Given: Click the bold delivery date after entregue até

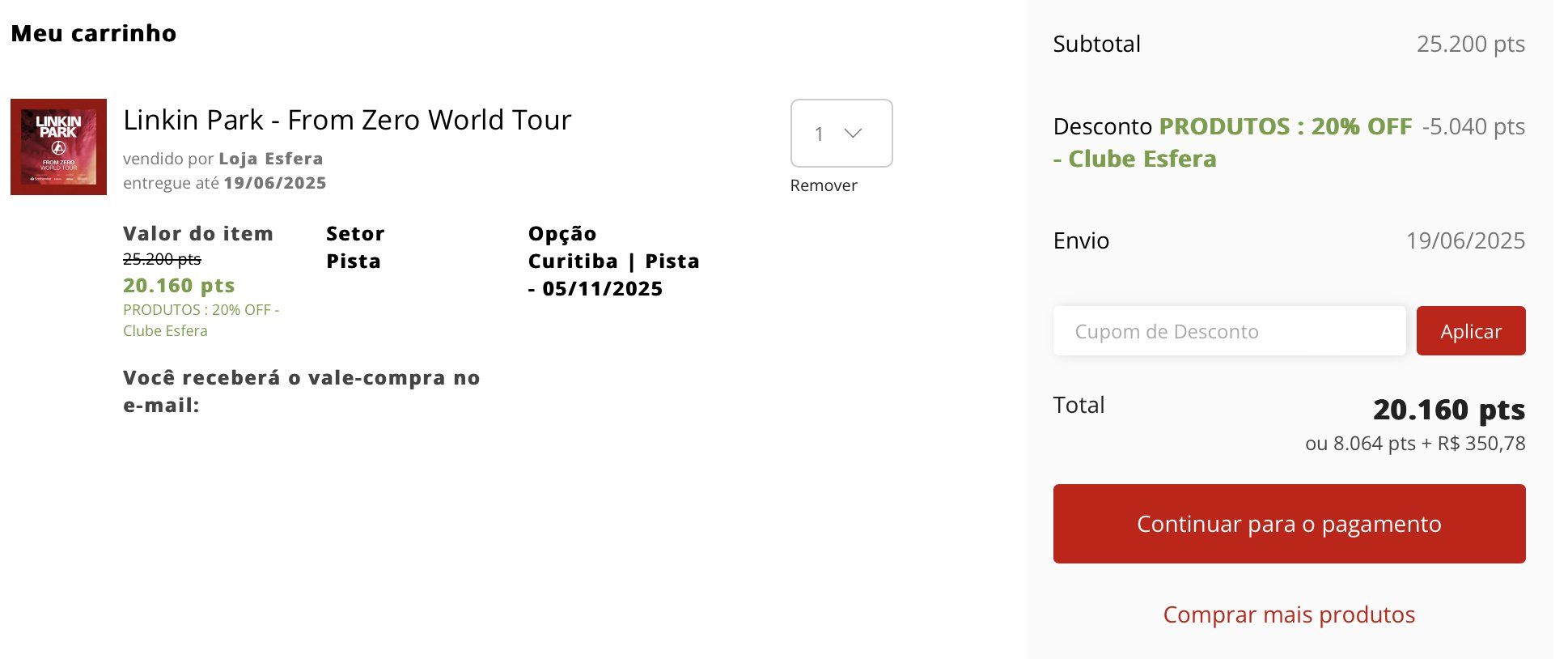Looking at the screenshot, I should click(x=275, y=183).
